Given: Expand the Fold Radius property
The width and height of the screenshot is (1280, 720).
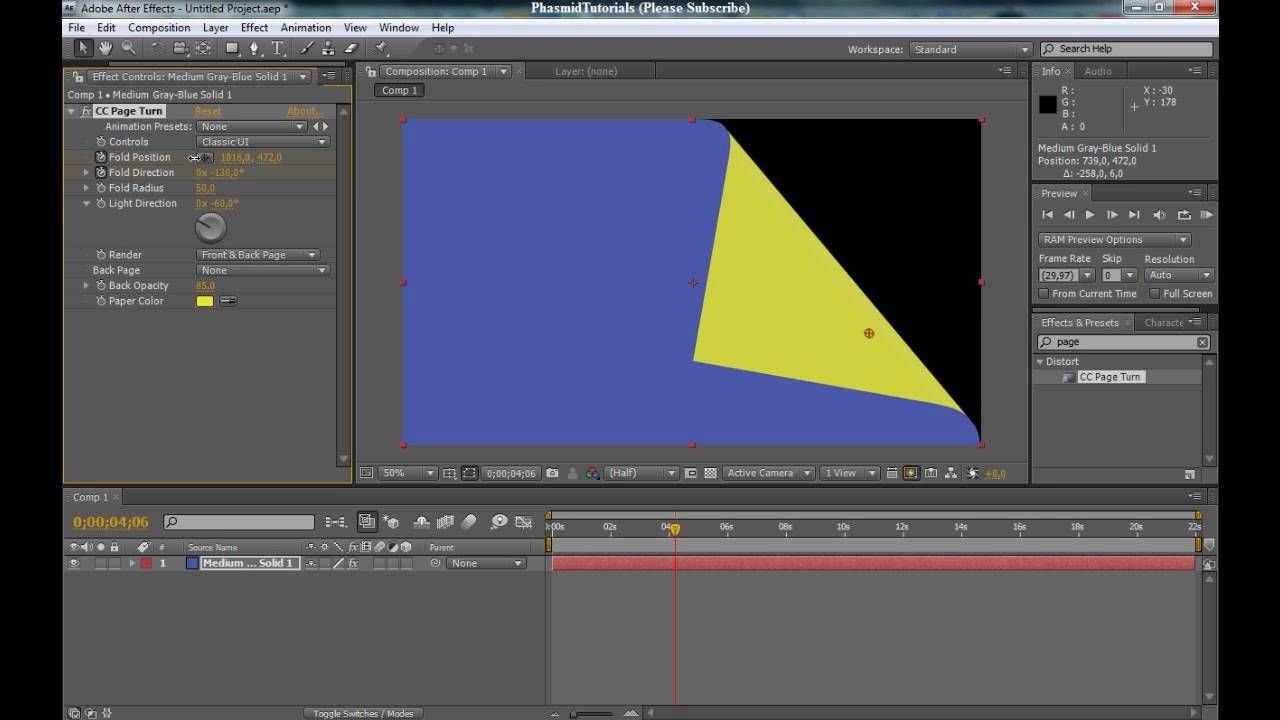Looking at the screenshot, I should click(x=87, y=188).
